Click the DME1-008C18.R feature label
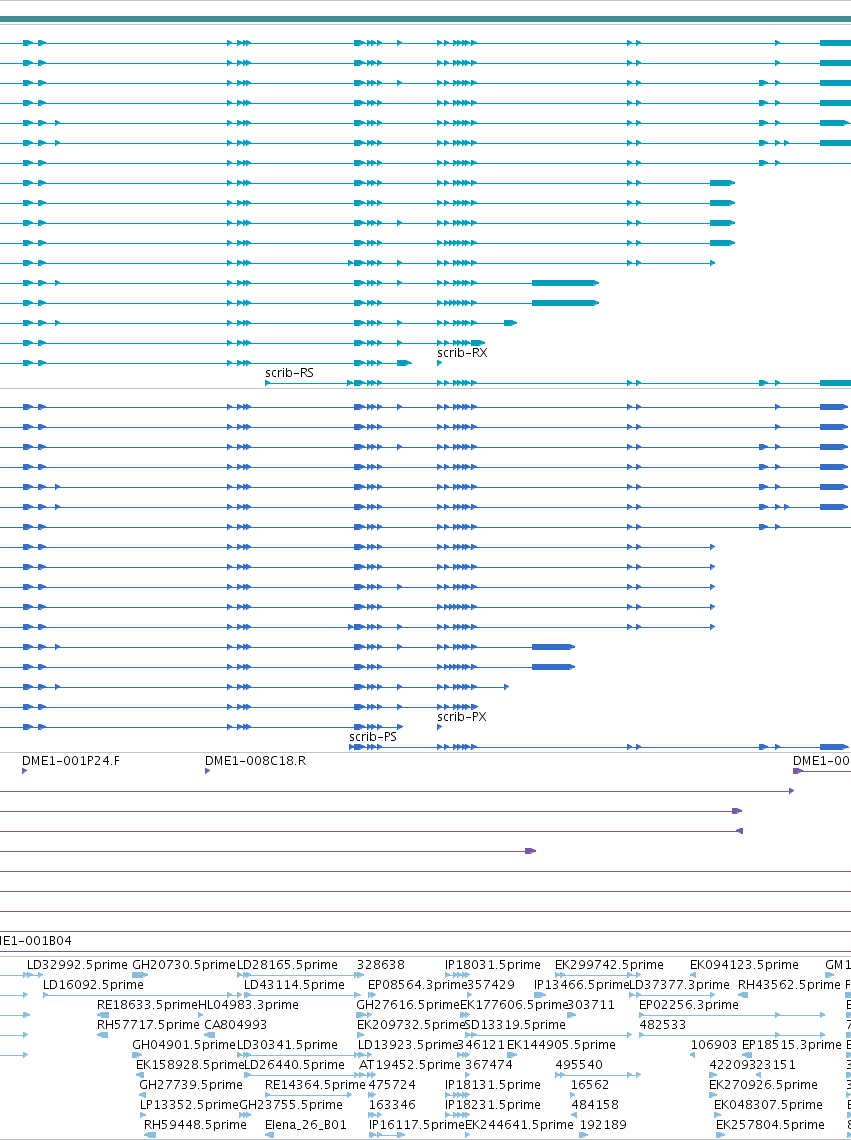Viewport: 851px width, 1140px height. tap(255, 760)
